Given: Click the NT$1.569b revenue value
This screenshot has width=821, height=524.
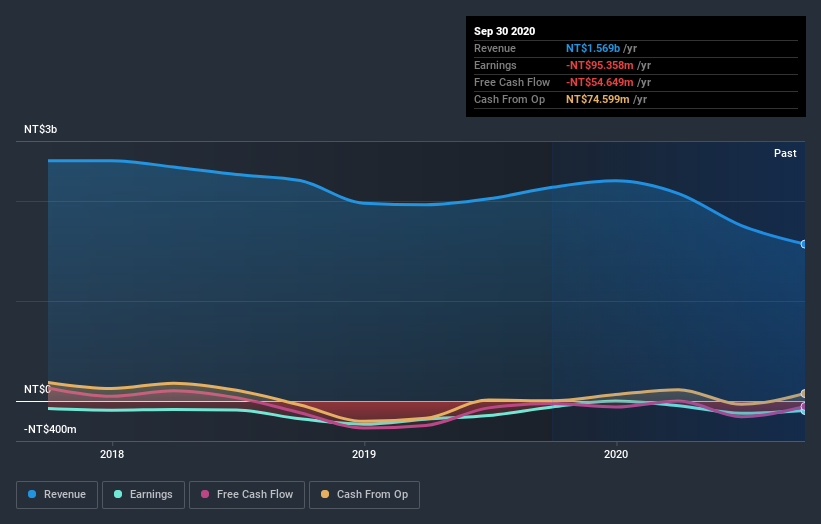Looking at the screenshot, I should (x=593, y=48).
